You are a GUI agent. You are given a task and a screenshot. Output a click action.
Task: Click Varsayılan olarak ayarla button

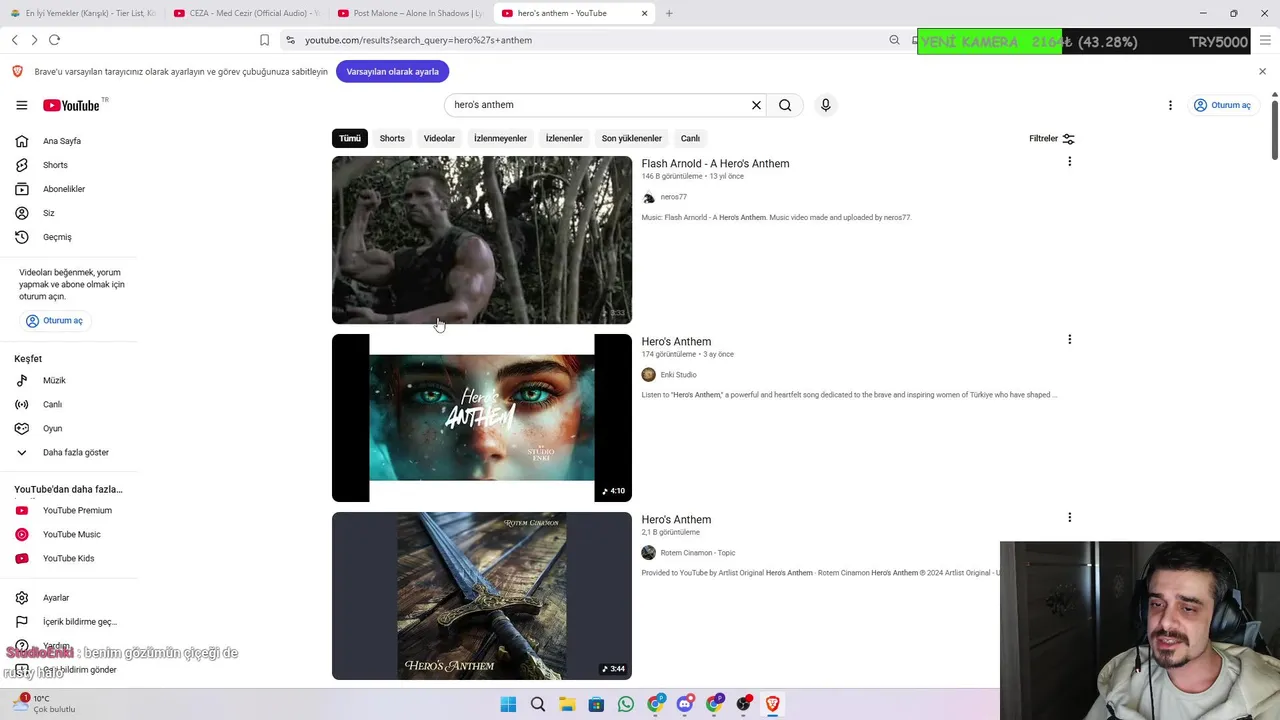point(392,71)
